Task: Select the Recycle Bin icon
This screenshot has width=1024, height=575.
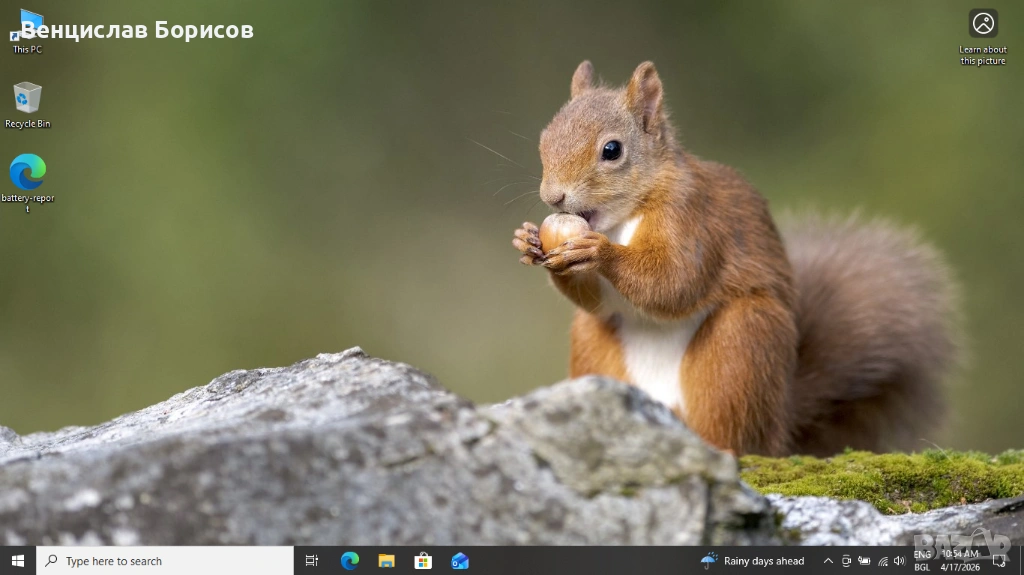Action: [x=27, y=99]
